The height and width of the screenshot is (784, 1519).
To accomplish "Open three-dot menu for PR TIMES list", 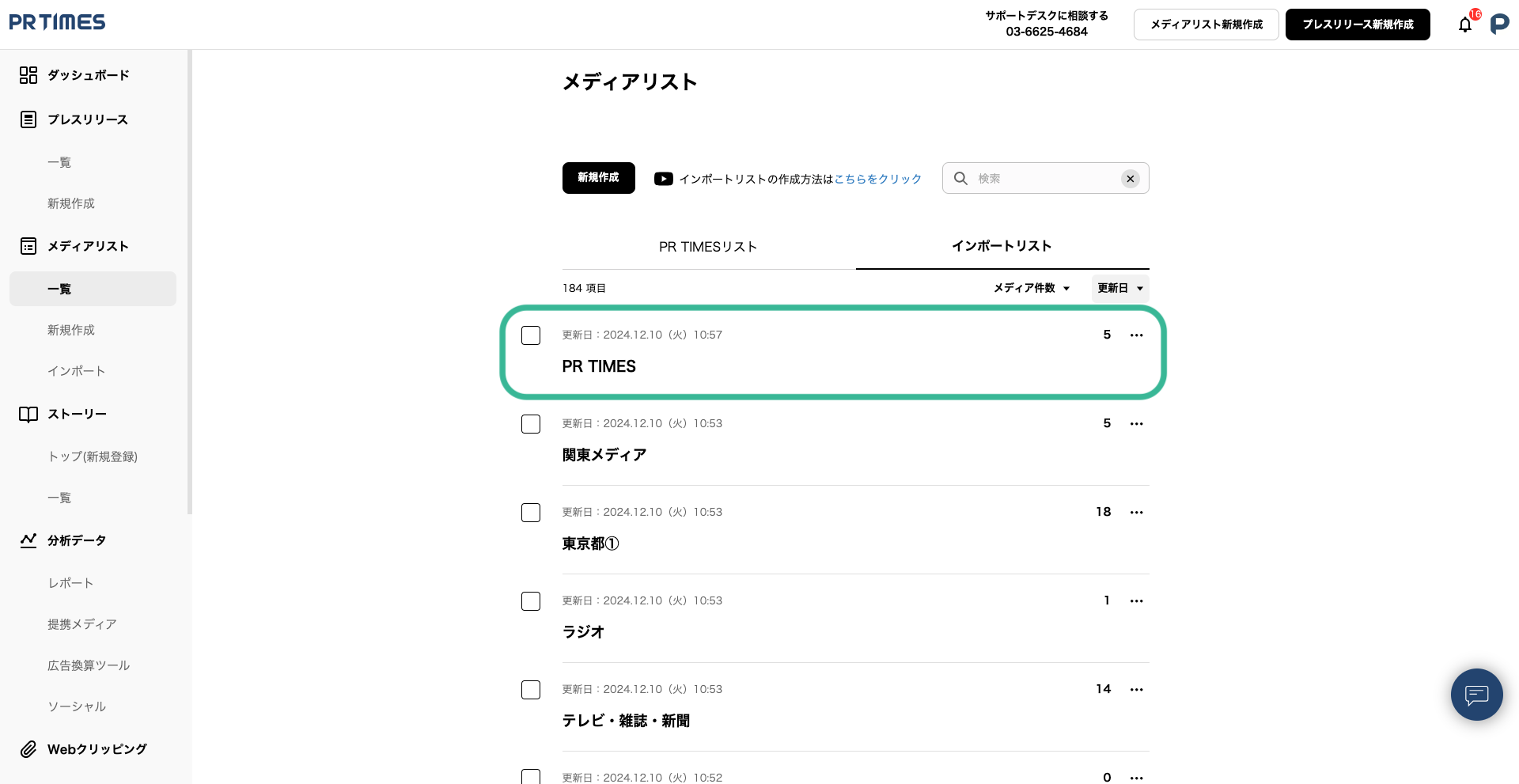I will click(1137, 335).
